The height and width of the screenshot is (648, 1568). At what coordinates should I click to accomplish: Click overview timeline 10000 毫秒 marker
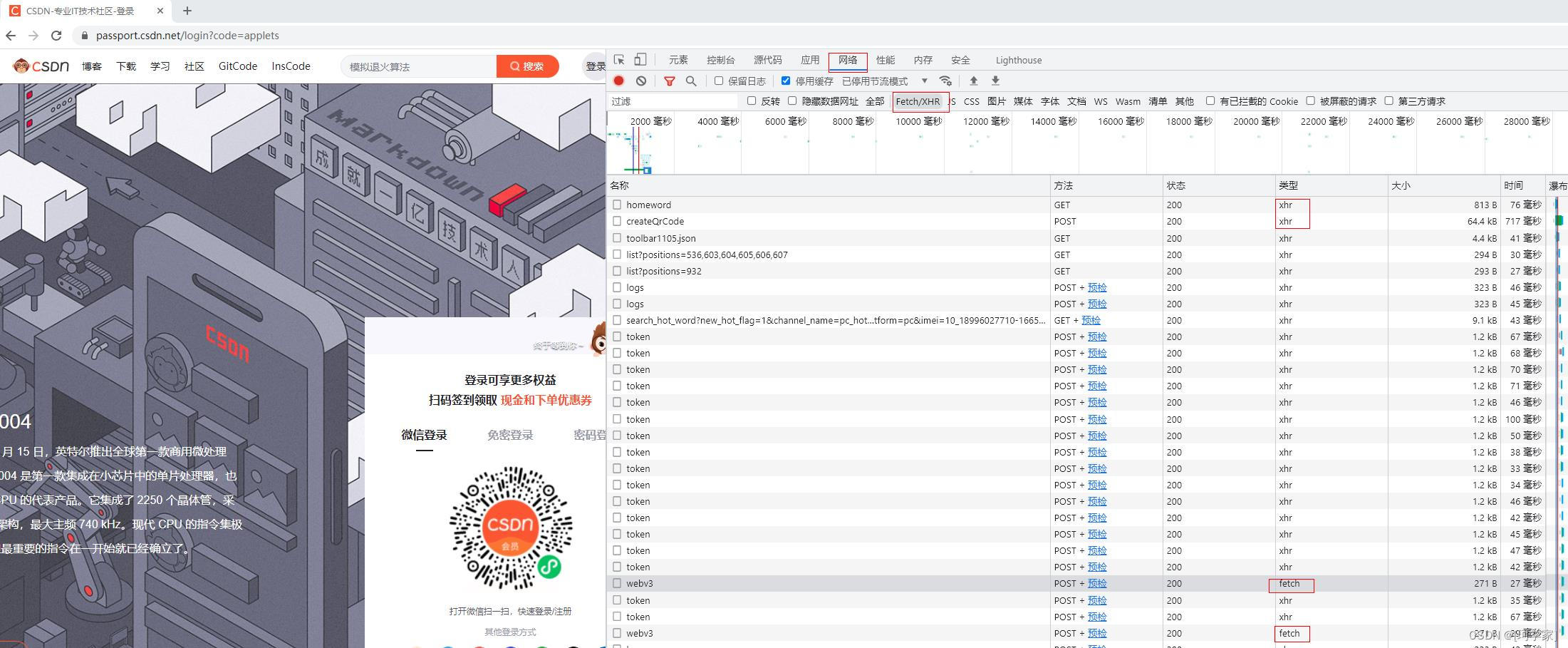coord(918,121)
